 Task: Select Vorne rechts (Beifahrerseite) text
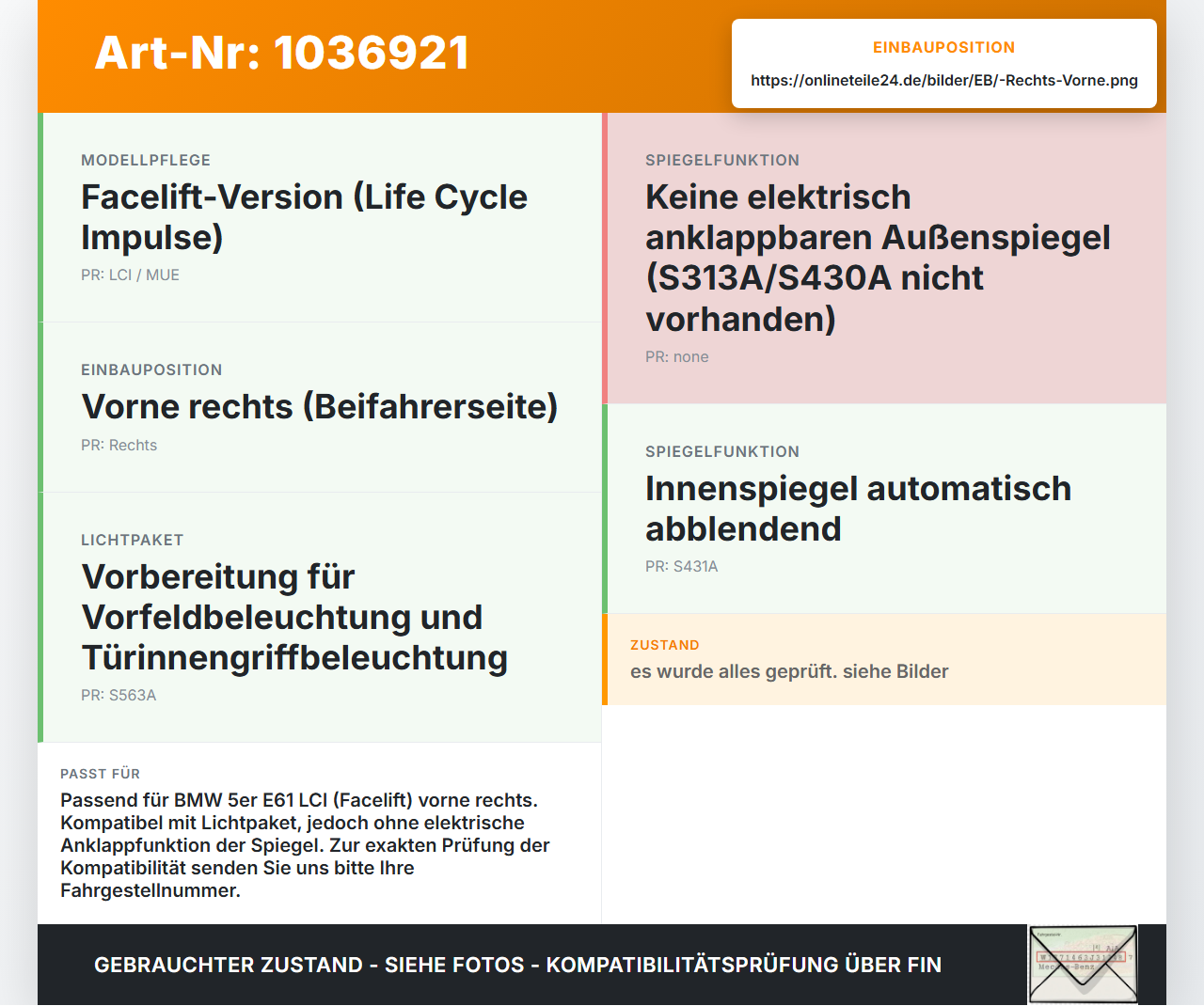[320, 406]
